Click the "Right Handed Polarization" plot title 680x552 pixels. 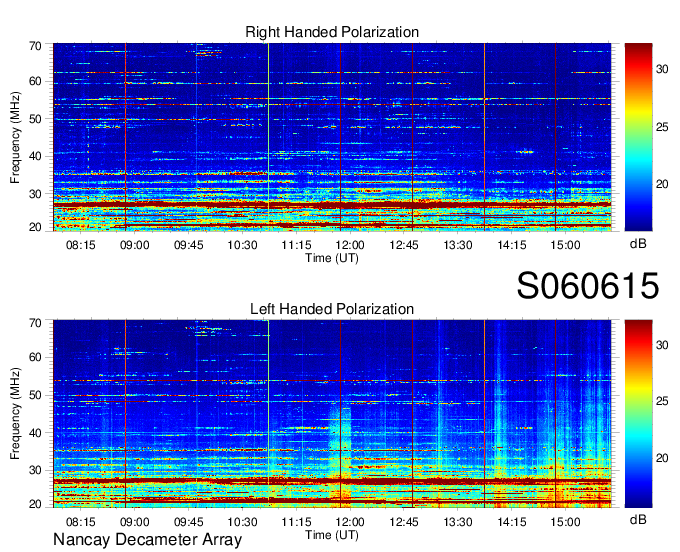(x=332, y=32)
